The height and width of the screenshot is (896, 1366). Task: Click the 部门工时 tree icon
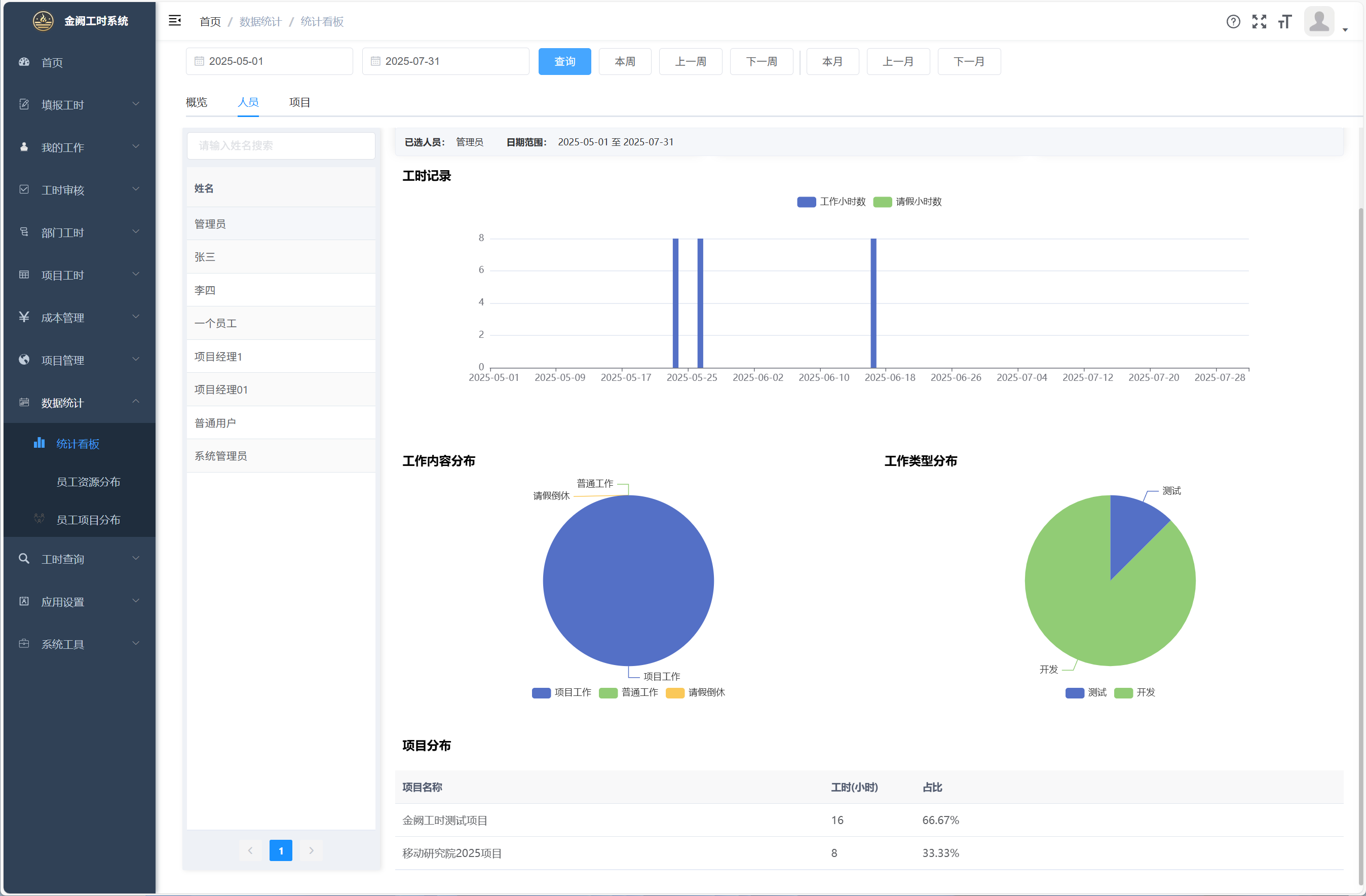24,232
